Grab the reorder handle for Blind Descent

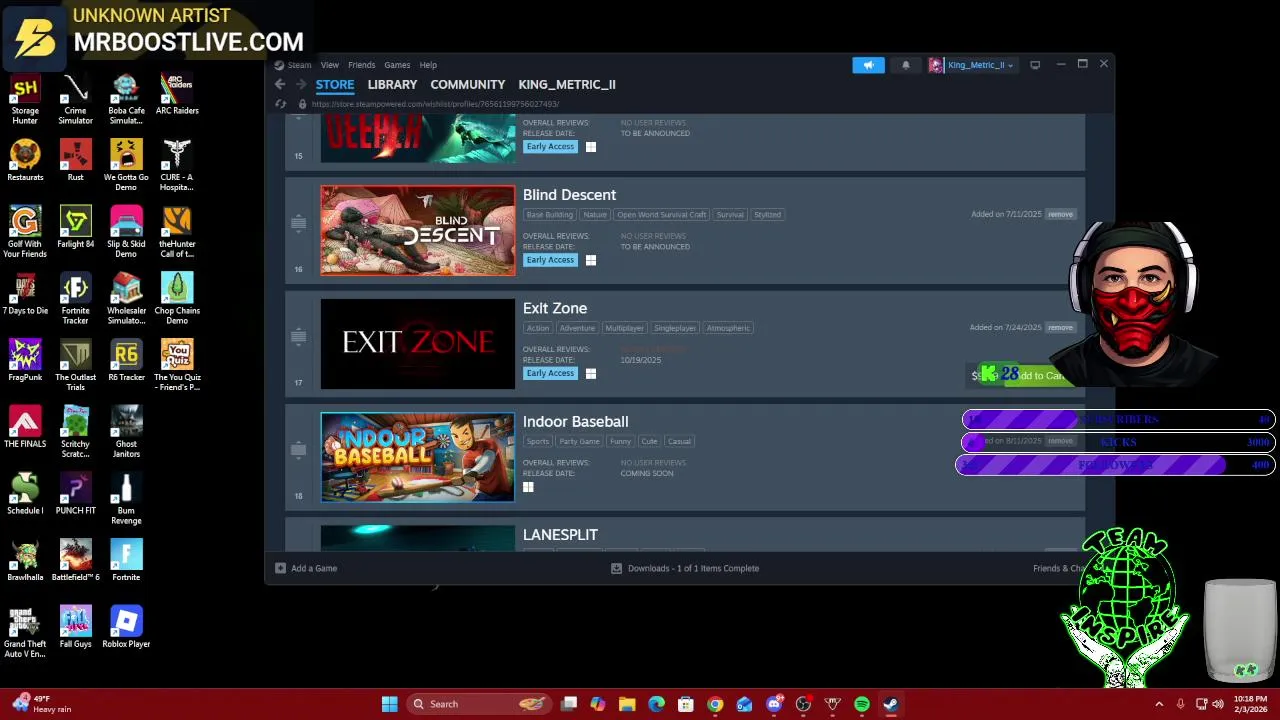click(x=298, y=223)
